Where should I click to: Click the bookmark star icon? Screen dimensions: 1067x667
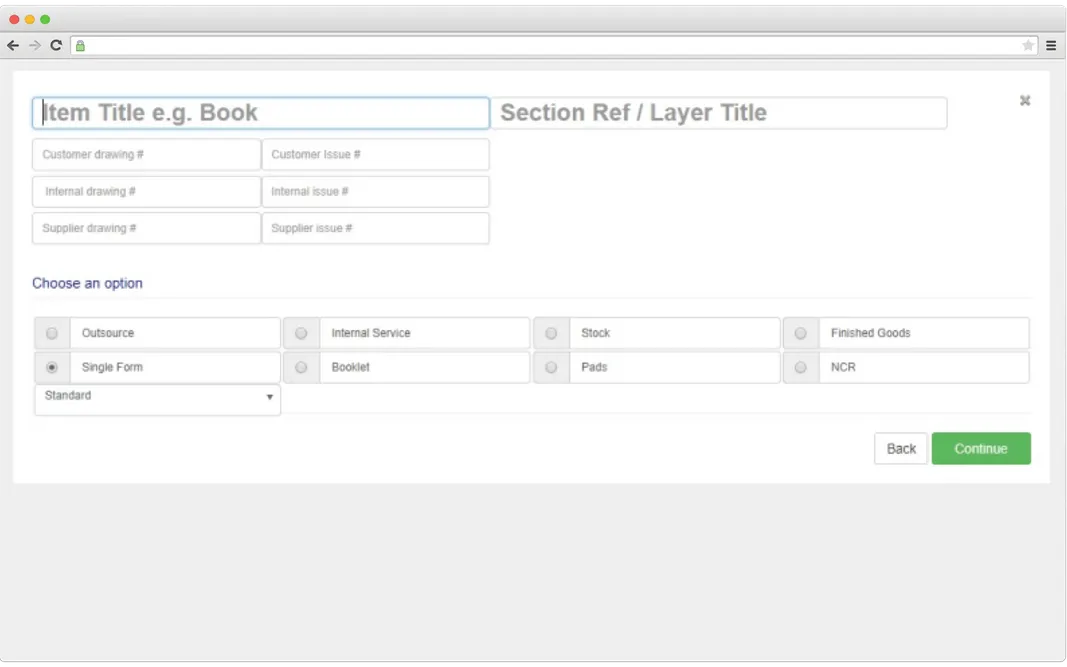pos(1027,45)
